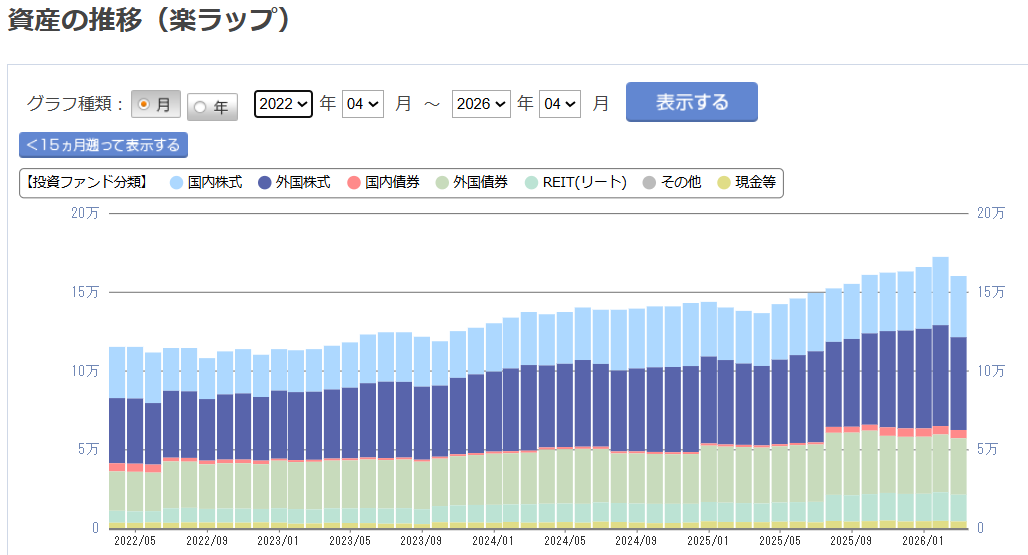Click the 2026/01 x-axis label
1028x555 pixels.
(x=922, y=542)
